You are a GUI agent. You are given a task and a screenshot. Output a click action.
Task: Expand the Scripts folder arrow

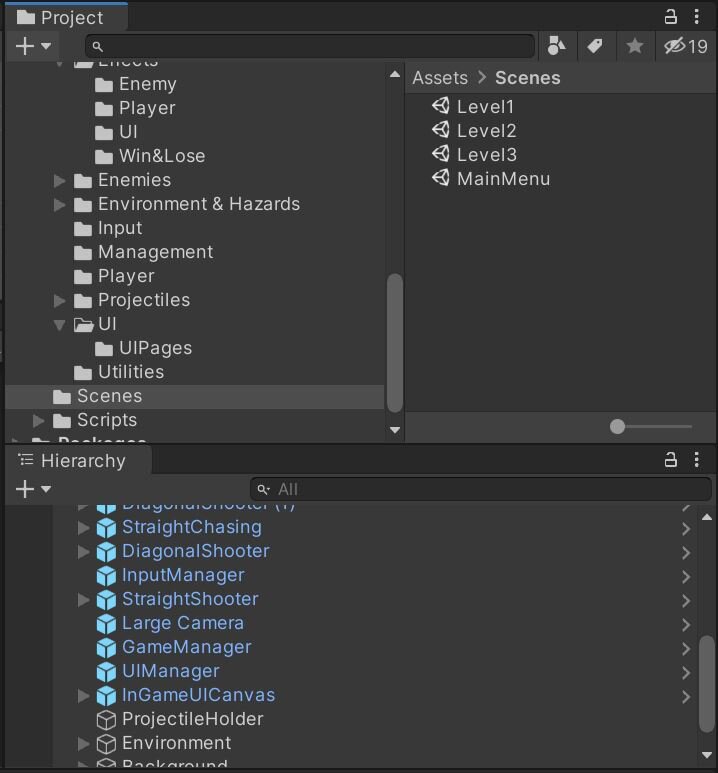(x=38, y=421)
